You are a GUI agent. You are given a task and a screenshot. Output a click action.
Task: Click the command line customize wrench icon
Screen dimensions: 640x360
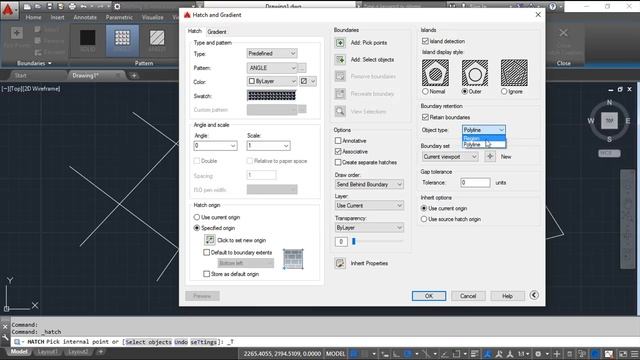(5, 337)
